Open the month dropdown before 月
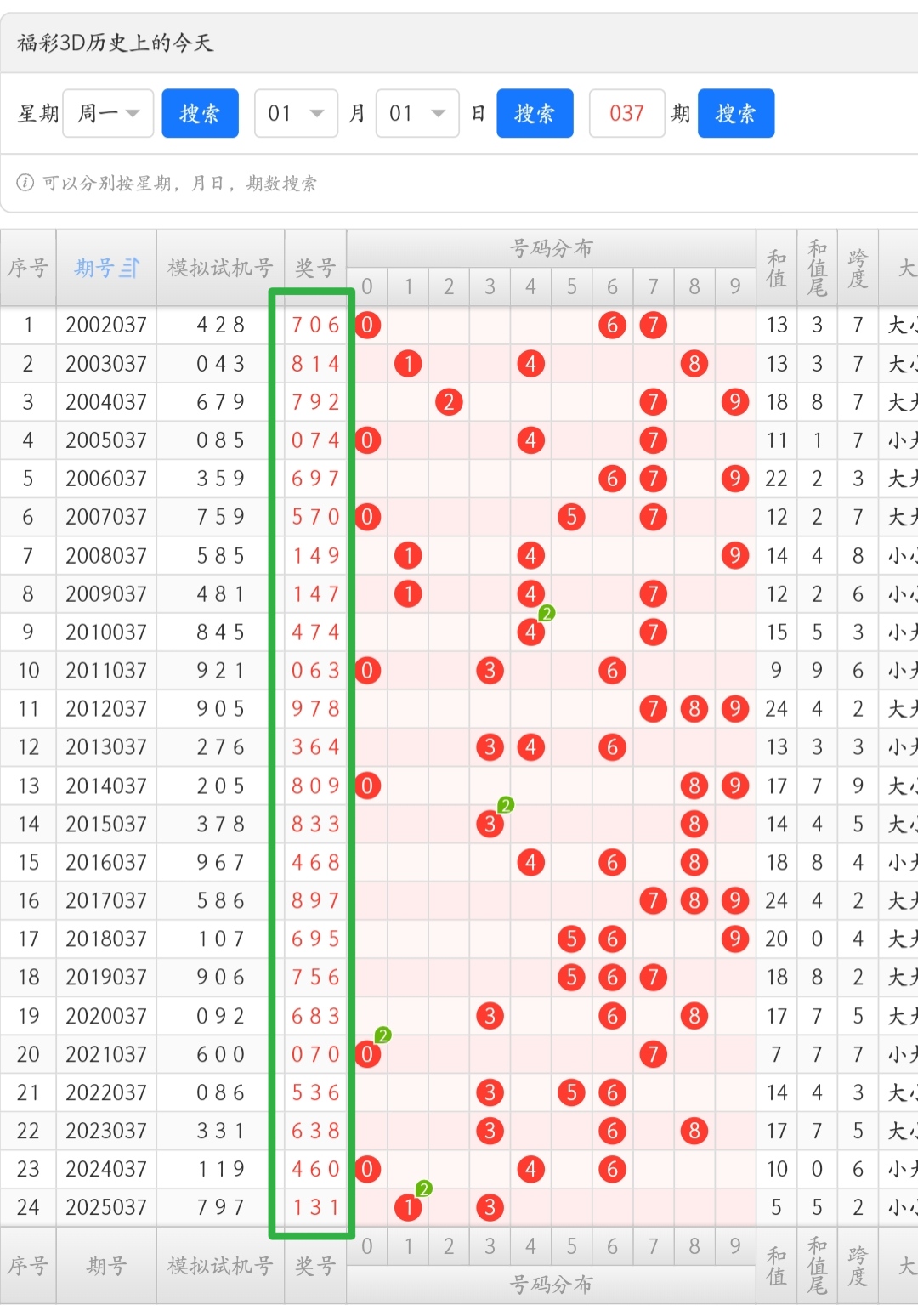This screenshot has width=918, height=1316. 296,113
